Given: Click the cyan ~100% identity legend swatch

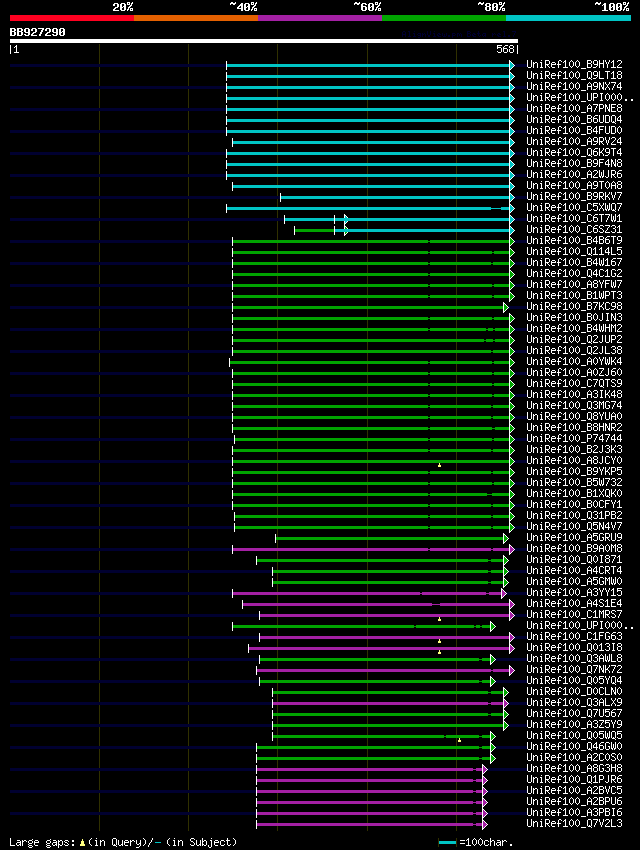Looking at the screenshot, I should [568, 18].
